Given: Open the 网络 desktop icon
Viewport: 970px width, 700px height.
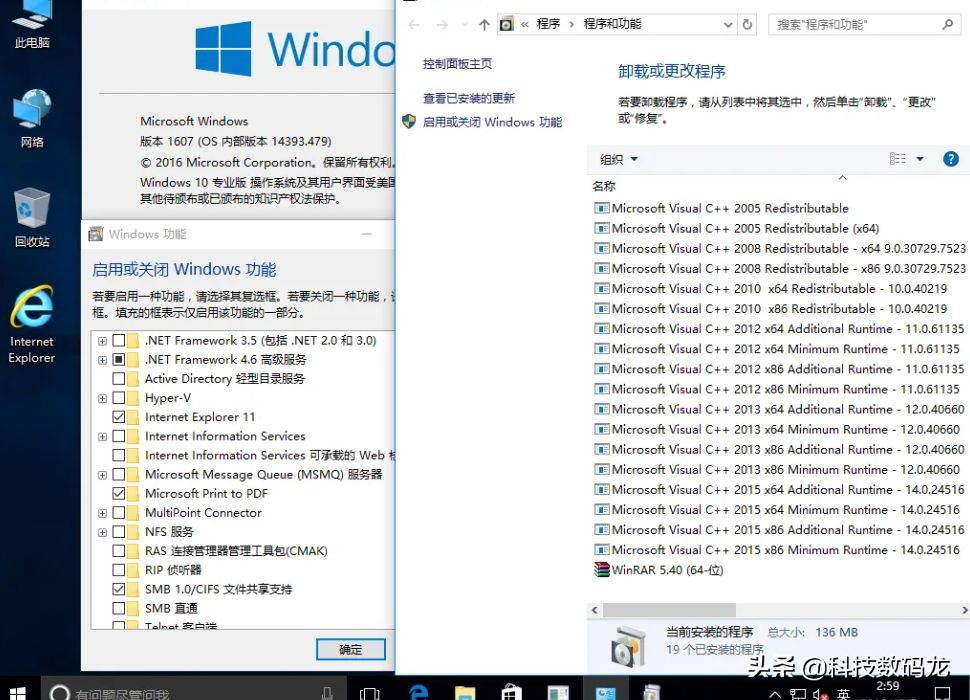Looking at the screenshot, I should 32,118.
